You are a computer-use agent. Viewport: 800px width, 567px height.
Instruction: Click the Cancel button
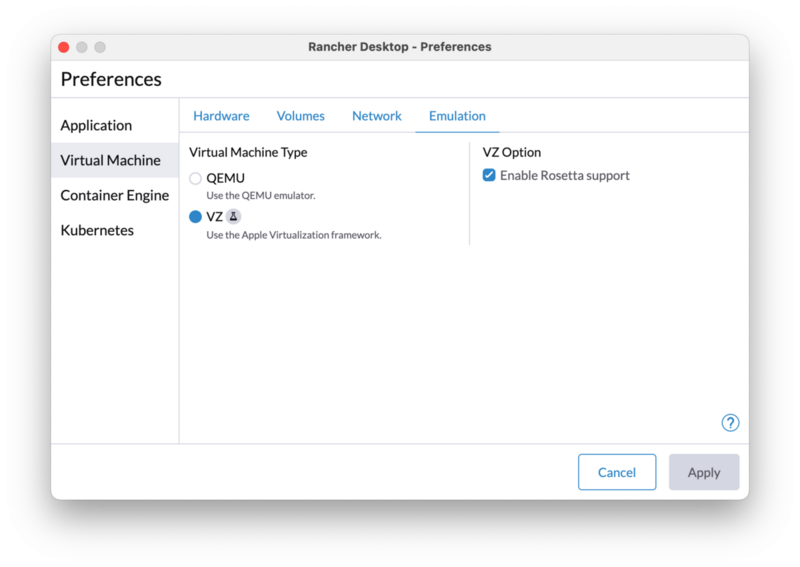tap(617, 472)
